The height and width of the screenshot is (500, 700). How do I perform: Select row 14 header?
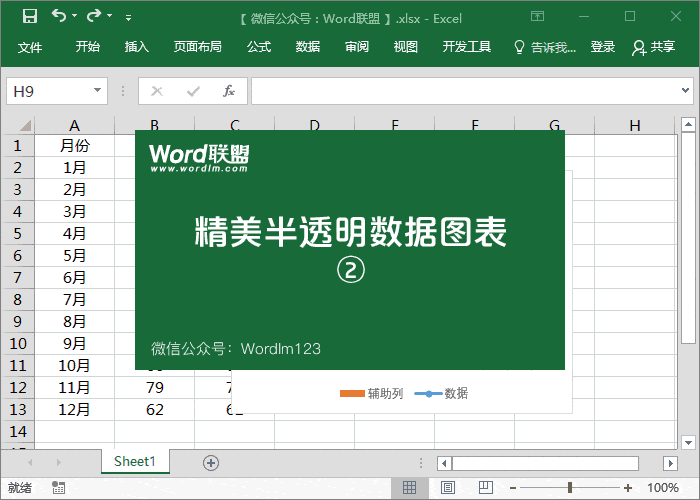coord(17,432)
